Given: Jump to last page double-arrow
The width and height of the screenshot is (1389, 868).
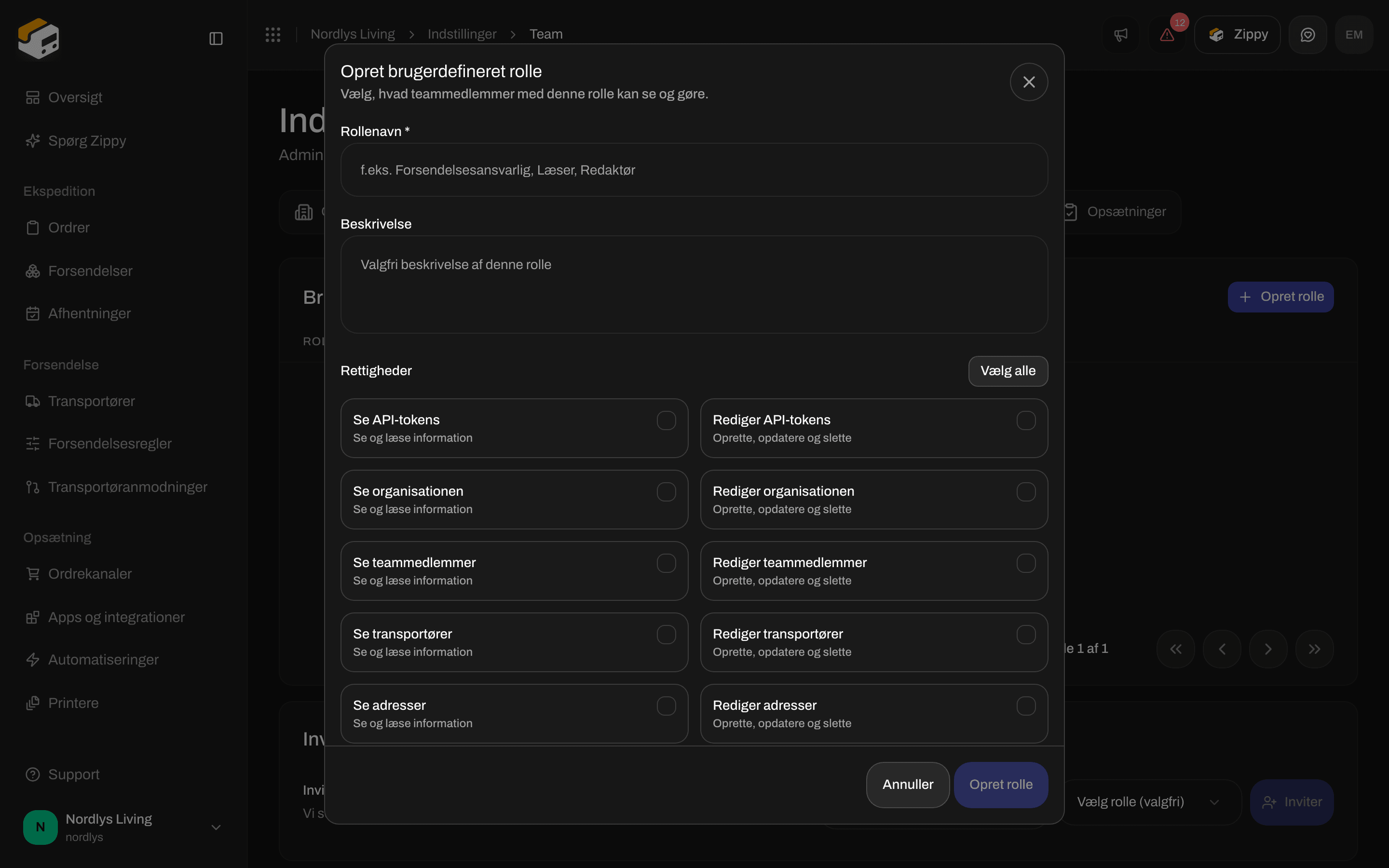Looking at the screenshot, I should coord(1314,649).
